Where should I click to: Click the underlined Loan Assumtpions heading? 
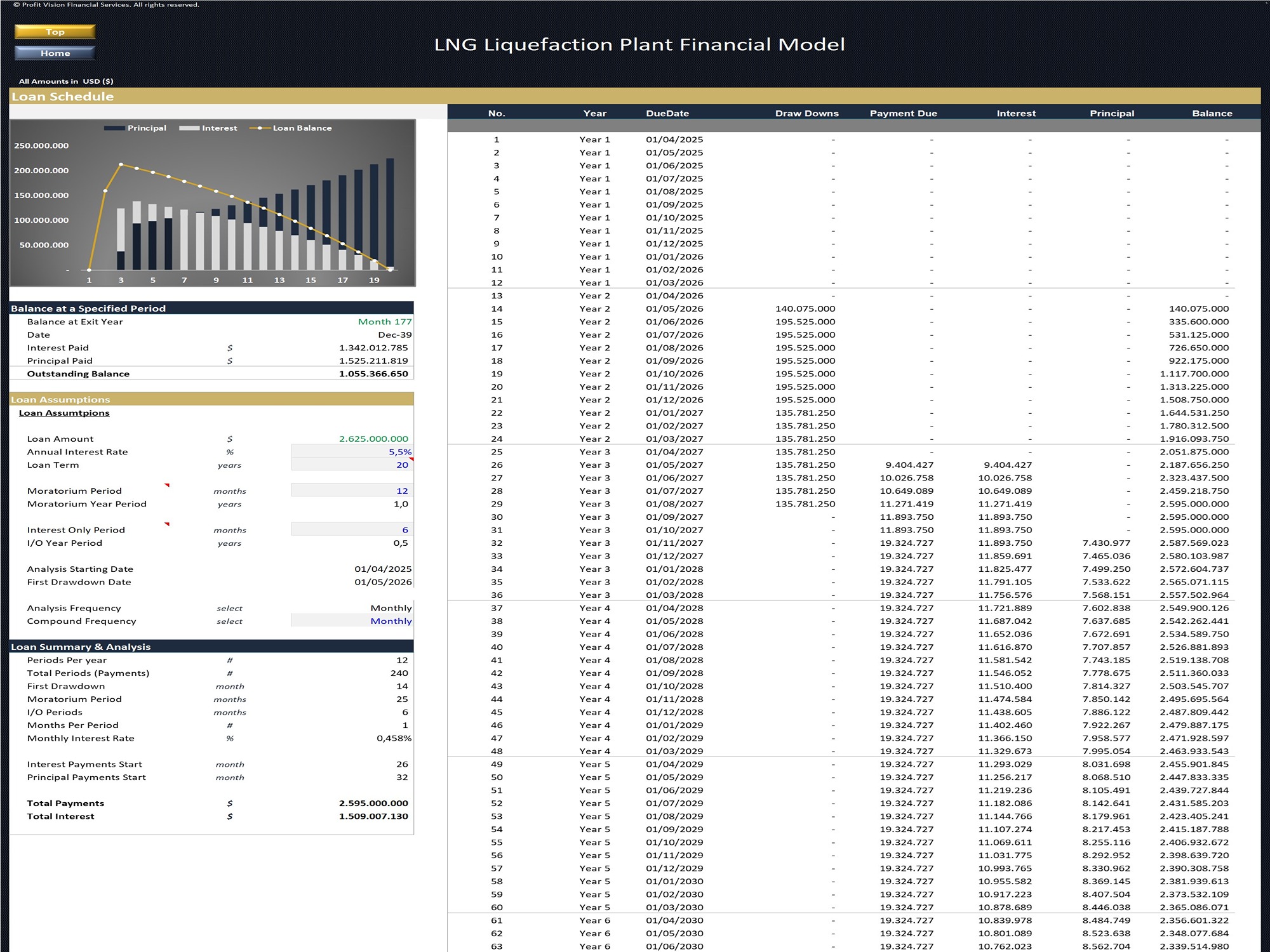pyautogui.click(x=63, y=413)
